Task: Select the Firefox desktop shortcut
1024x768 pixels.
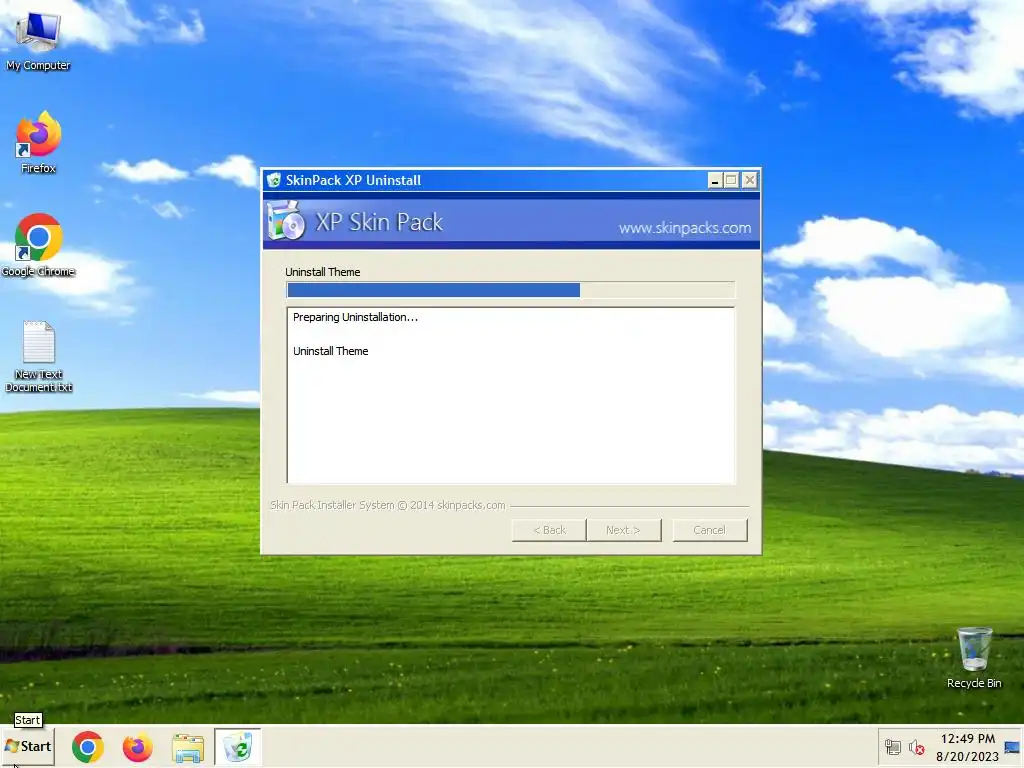Action: click(38, 142)
